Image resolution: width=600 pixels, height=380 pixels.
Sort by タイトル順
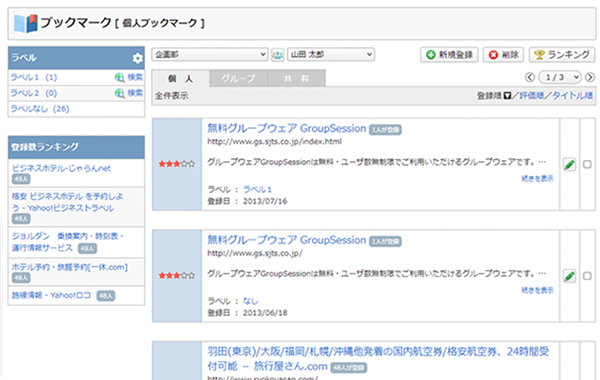point(572,95)
